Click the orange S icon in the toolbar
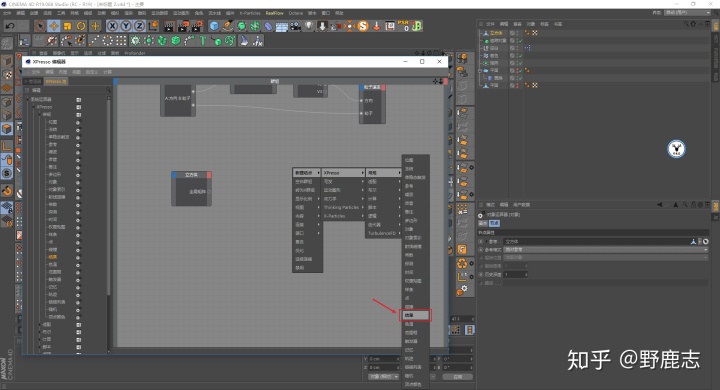 point(363,26)
